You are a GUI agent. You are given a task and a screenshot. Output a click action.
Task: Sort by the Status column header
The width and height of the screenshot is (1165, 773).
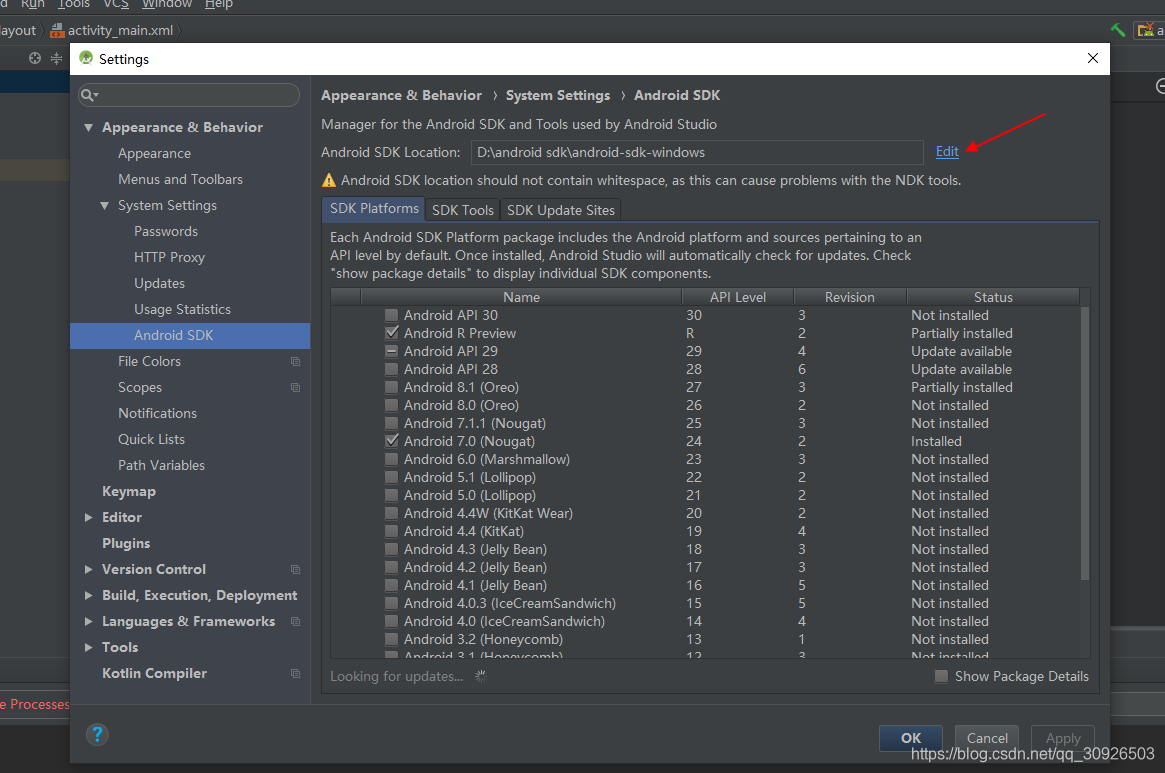993,297
